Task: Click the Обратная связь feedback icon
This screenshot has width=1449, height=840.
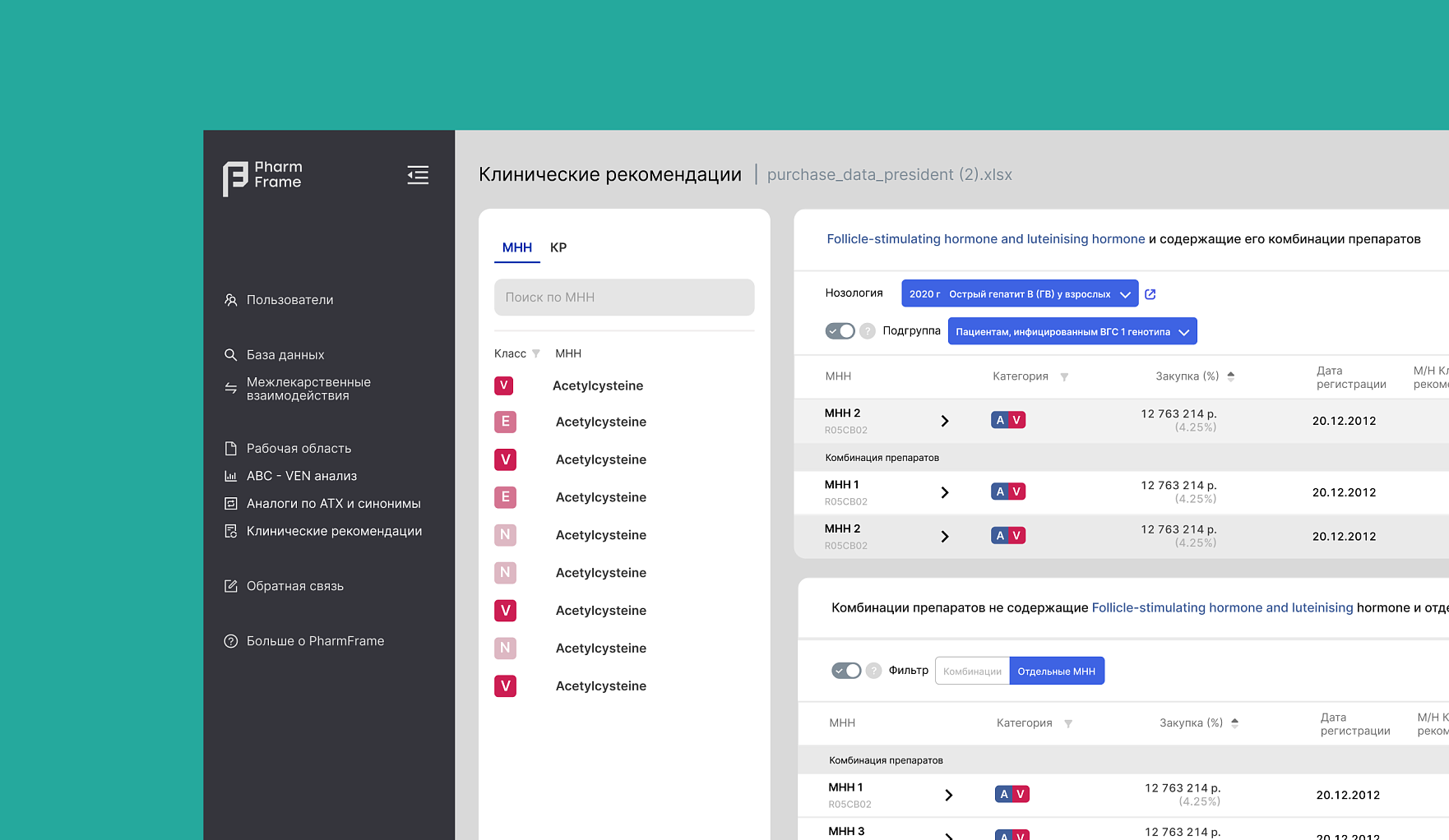Action: click(231, 585)
